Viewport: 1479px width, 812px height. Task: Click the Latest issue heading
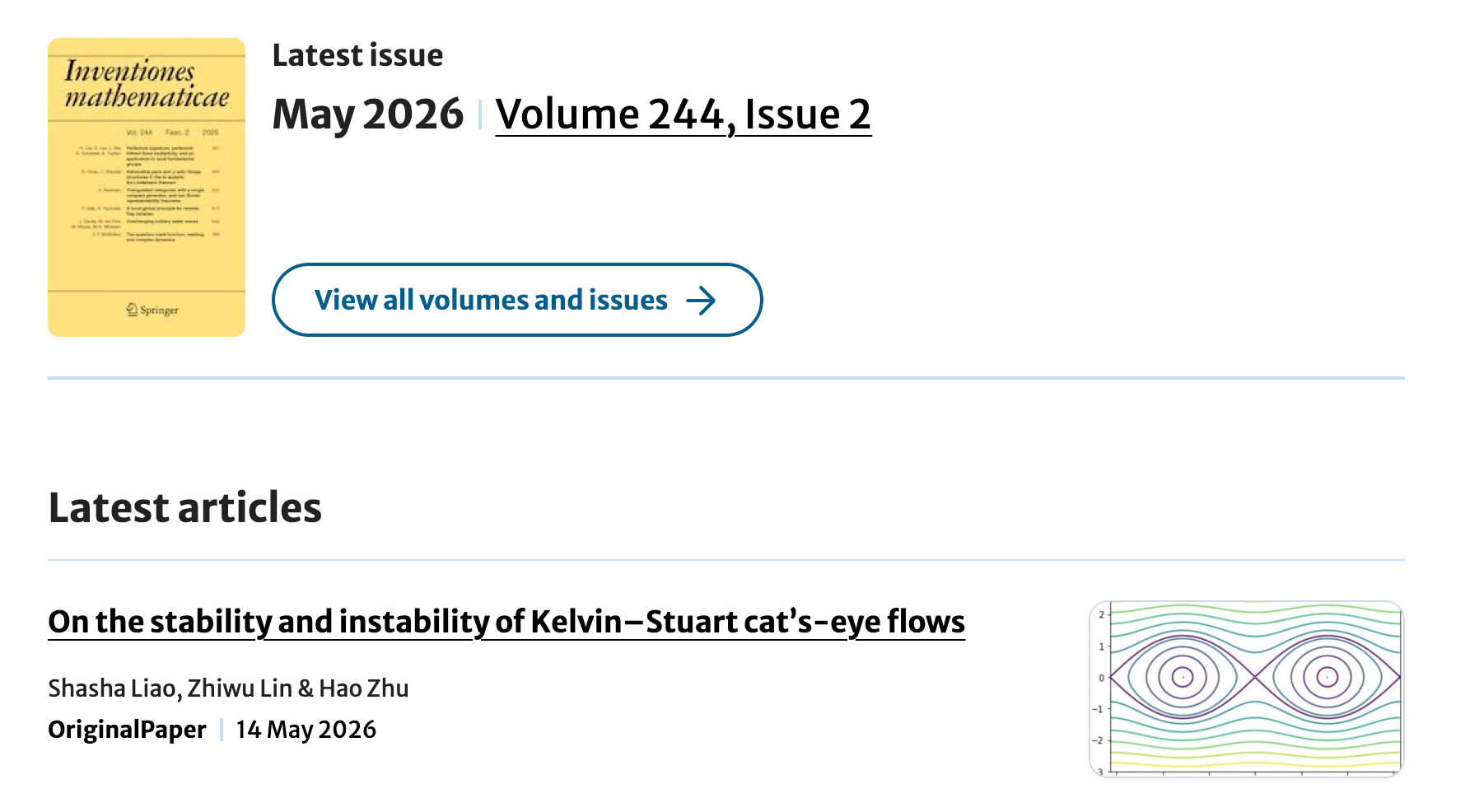[357, 55]
